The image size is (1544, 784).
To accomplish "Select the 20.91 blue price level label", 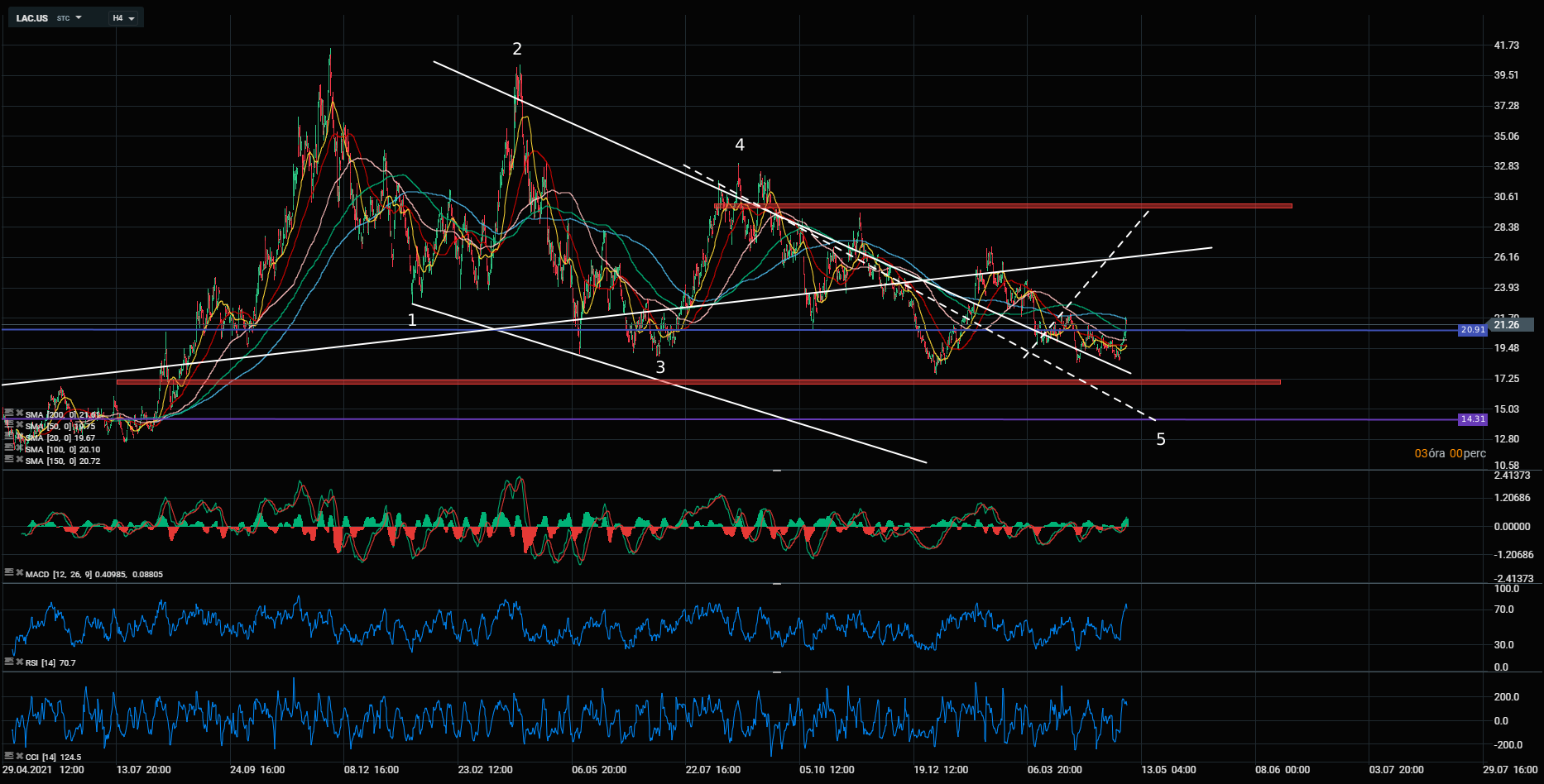I will 1472,329.
